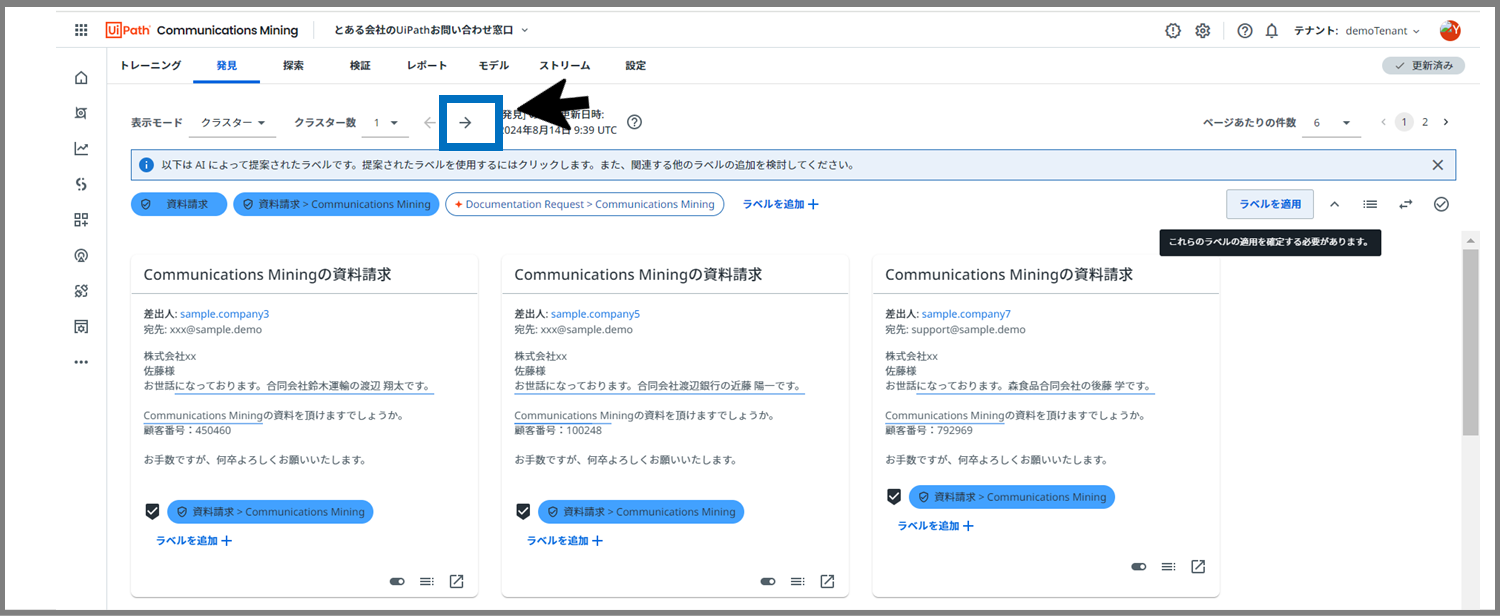Open the second sidebar icon below Home
Image resolution: width=1500 pixels, height=616 pixels.
pos(81,113)
